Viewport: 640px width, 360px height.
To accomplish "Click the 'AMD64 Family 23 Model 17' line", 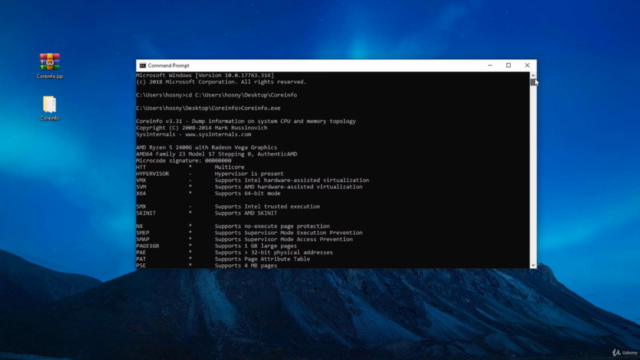I will [x=216, y=154].
